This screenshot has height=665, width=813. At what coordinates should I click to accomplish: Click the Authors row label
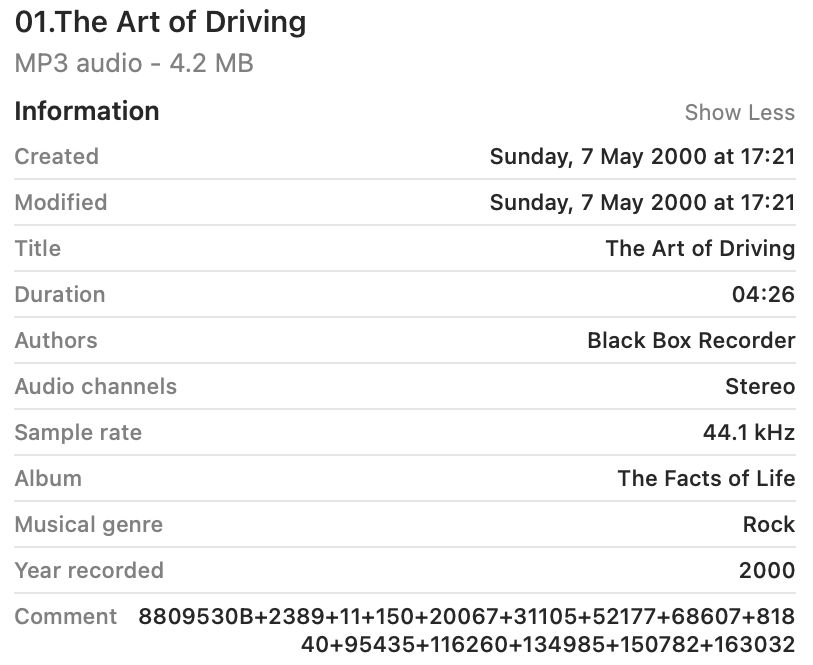(56, 341)
